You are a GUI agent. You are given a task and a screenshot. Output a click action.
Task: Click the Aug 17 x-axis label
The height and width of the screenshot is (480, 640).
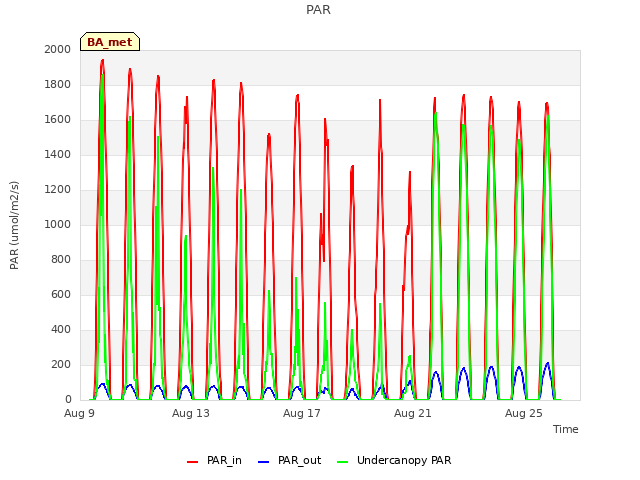[x=302, y=413]
